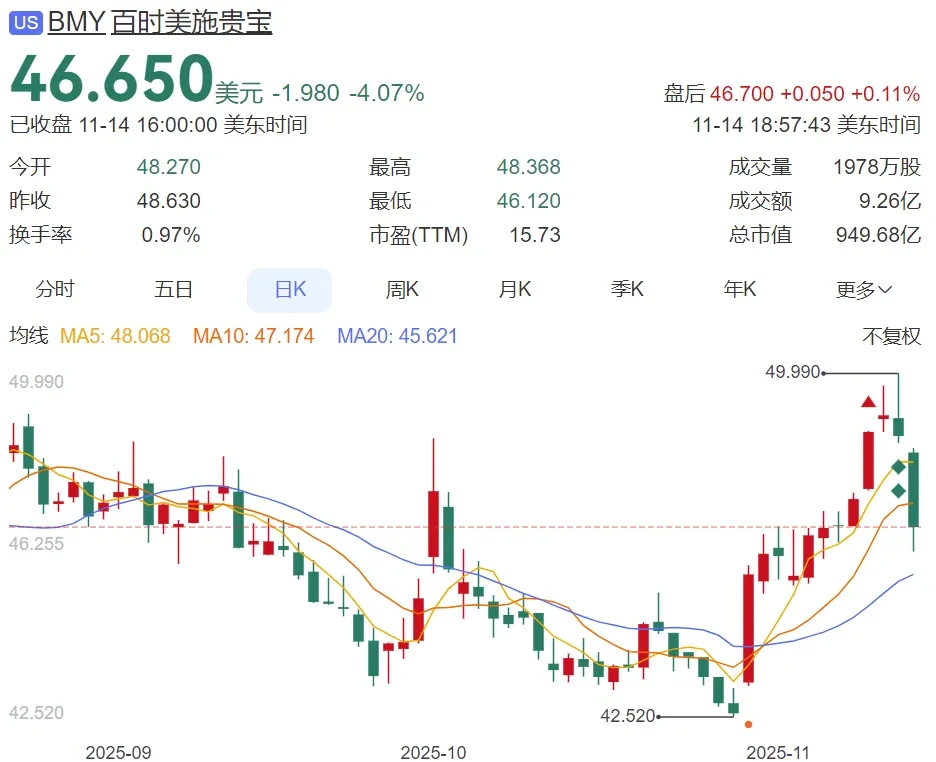936x762 pixels.
Task: Select the 日K daily candlestick tab
Action: (290, 290)
